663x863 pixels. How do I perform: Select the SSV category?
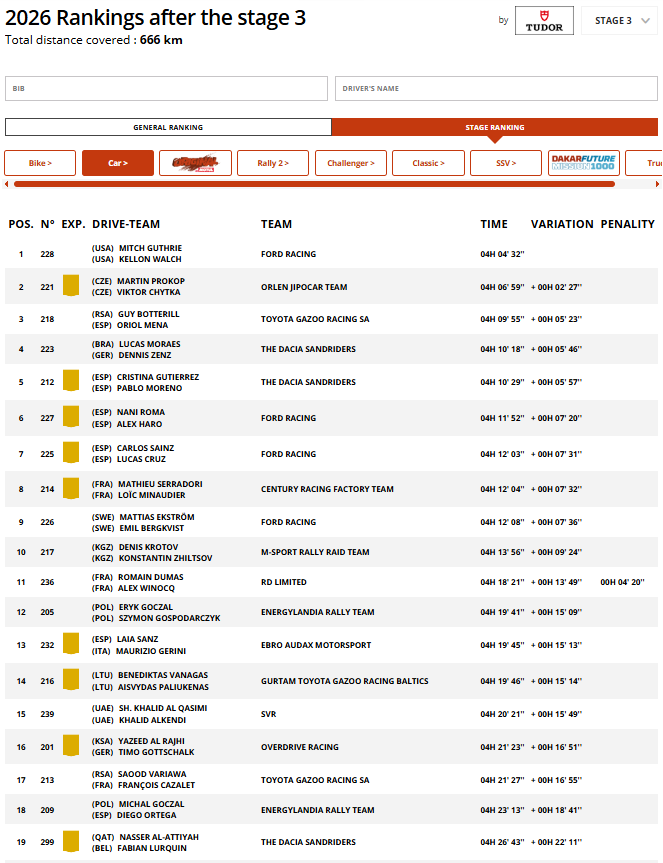point(506,163)
